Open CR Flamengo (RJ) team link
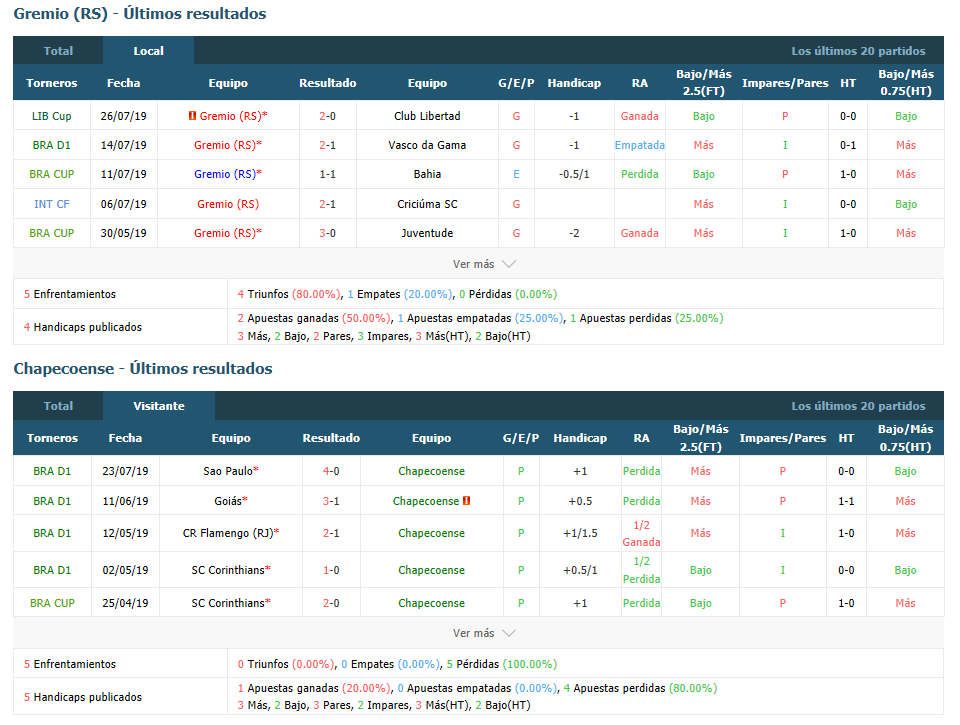Screen dimensions: 960x725 228,533
